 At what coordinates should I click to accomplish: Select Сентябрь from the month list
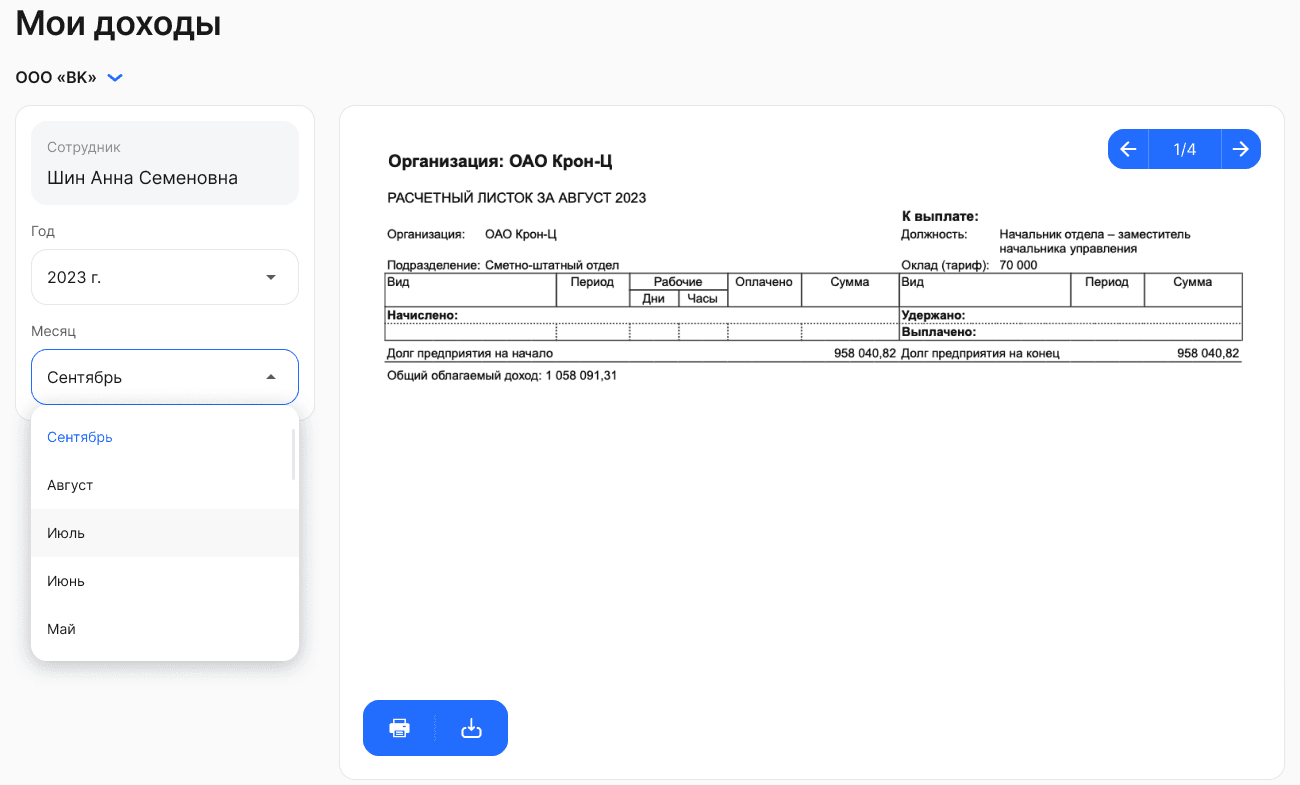click(165, 437)
